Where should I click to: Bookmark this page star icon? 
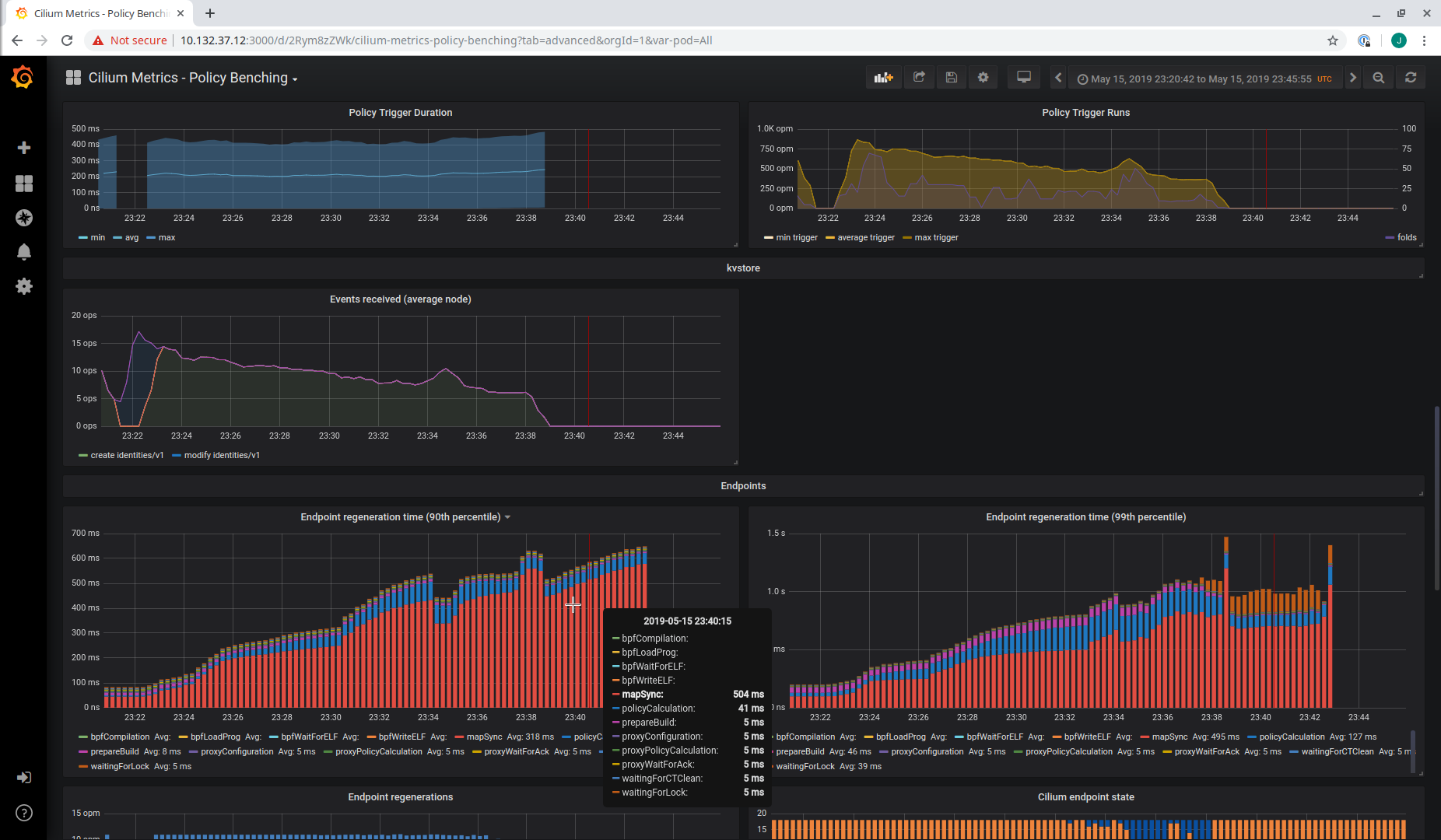point(1333,40)
